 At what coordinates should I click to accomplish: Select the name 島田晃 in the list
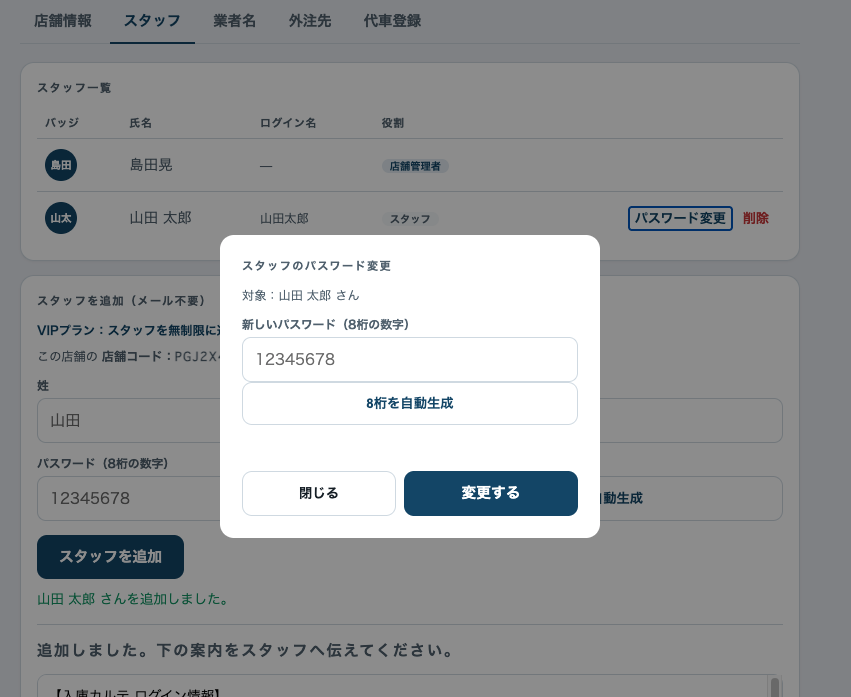(x=151, y=165)
